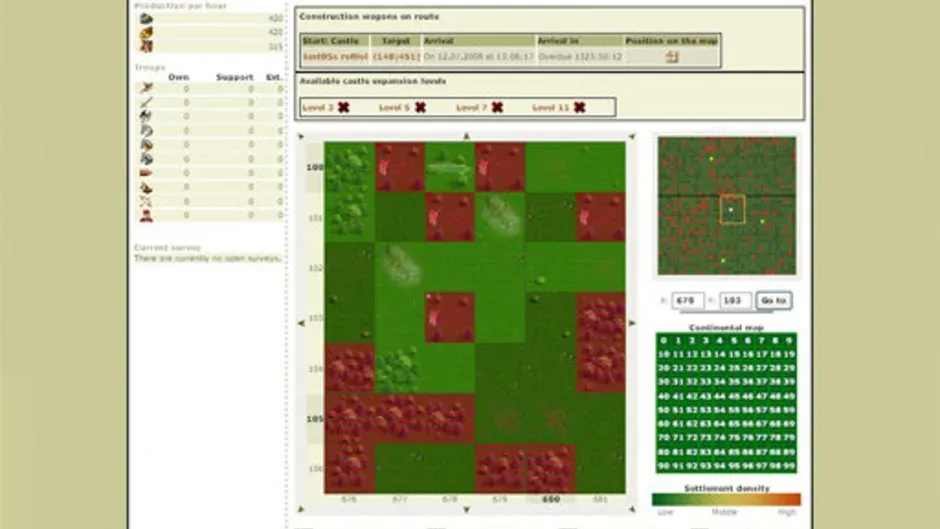Click the wood production value 315
This screenshot has height=529, width=940.
276,47
